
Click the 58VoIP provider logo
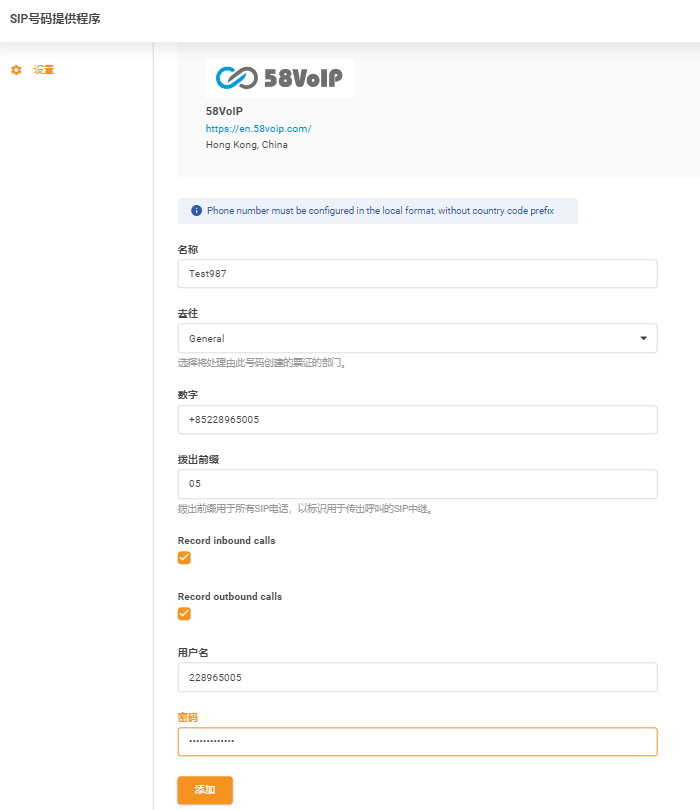pos(279,78)
